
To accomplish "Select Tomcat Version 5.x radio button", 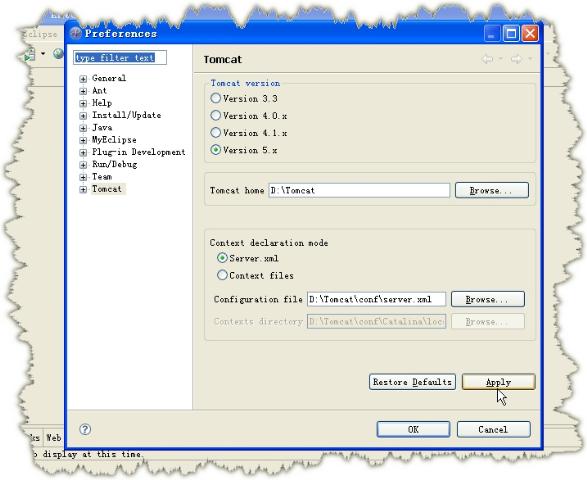I will [215, 150].
